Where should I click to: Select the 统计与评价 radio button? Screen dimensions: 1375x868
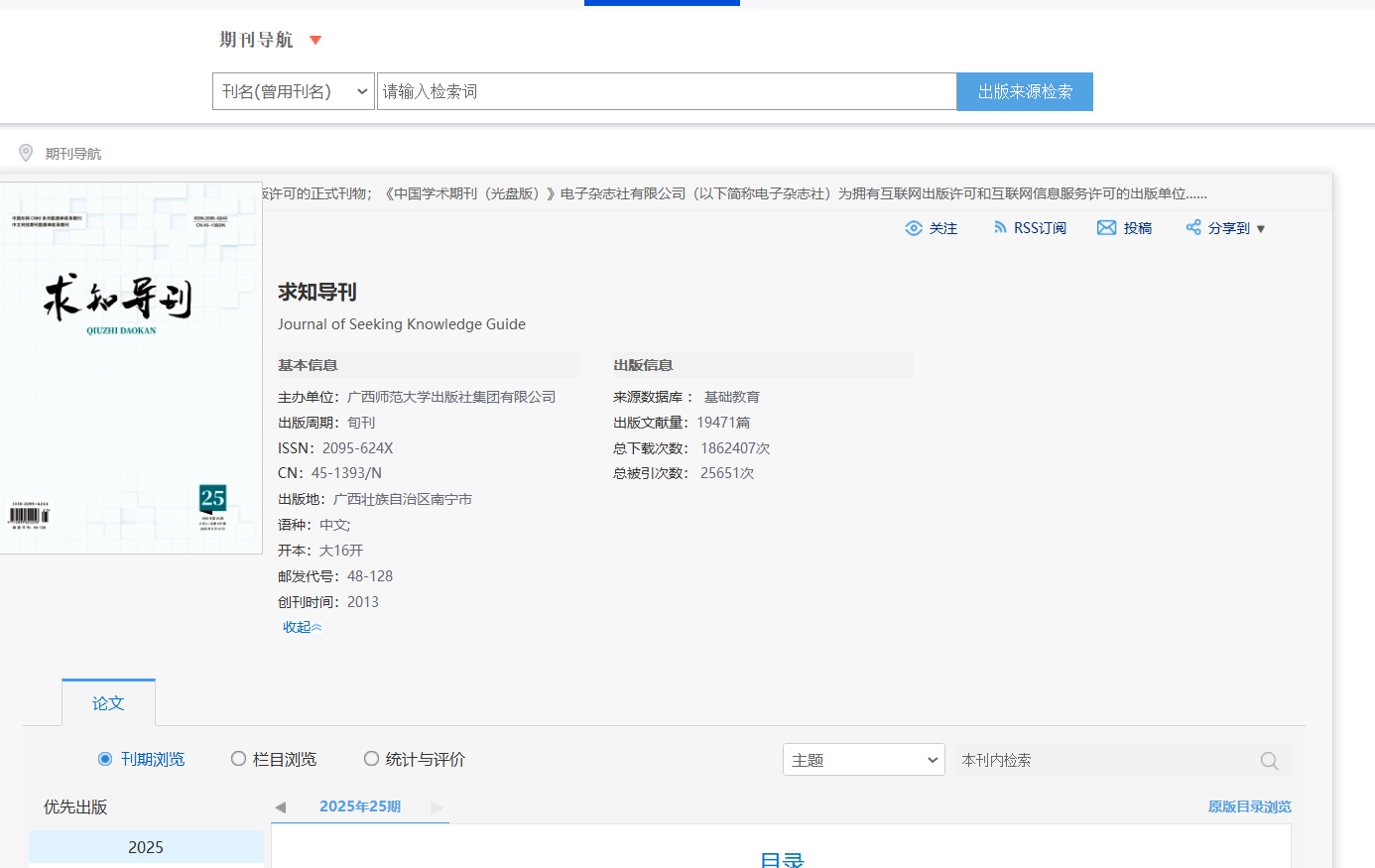tap(371, 759)
